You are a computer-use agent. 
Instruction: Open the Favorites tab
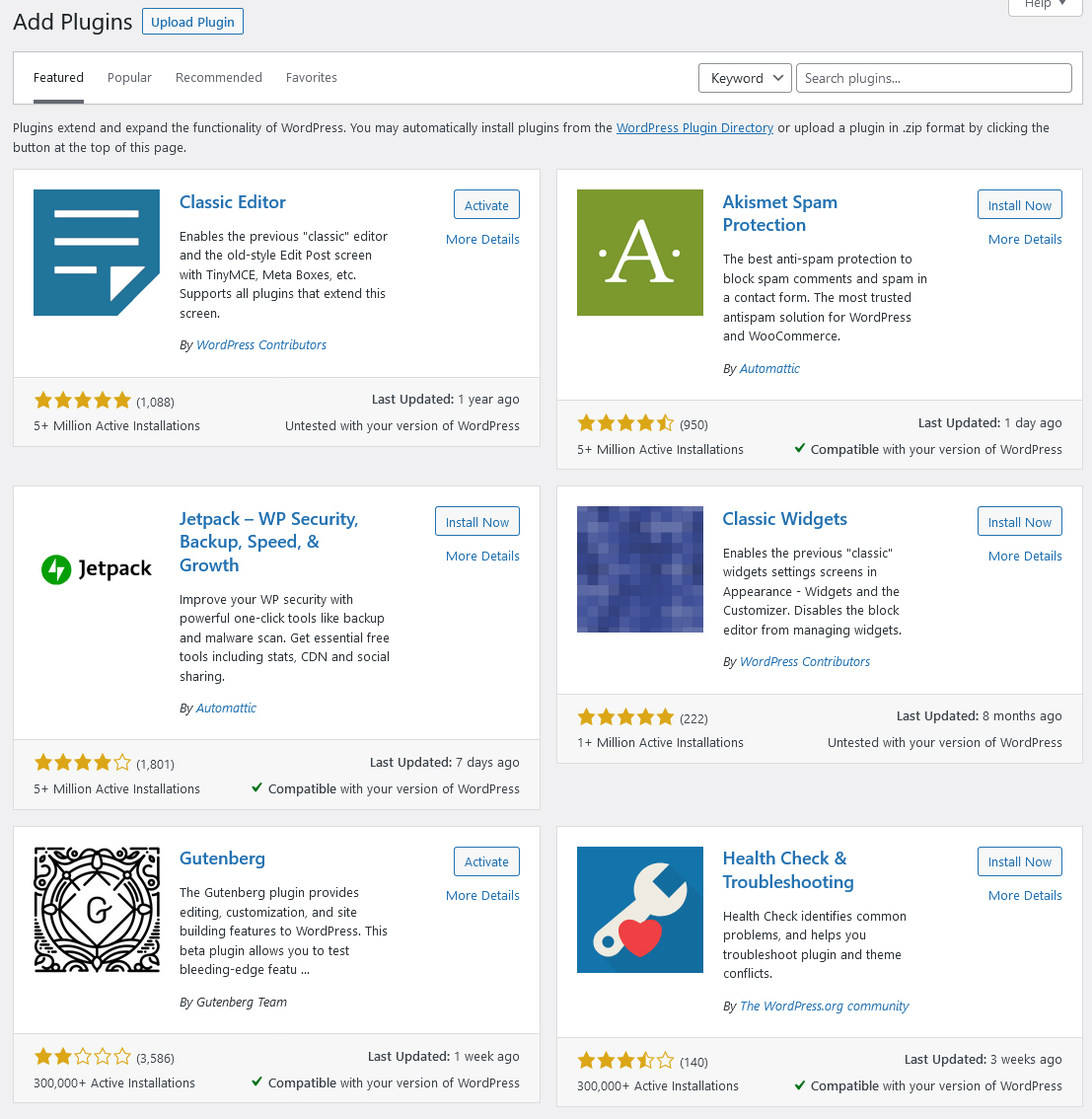(x=311, y=78)
